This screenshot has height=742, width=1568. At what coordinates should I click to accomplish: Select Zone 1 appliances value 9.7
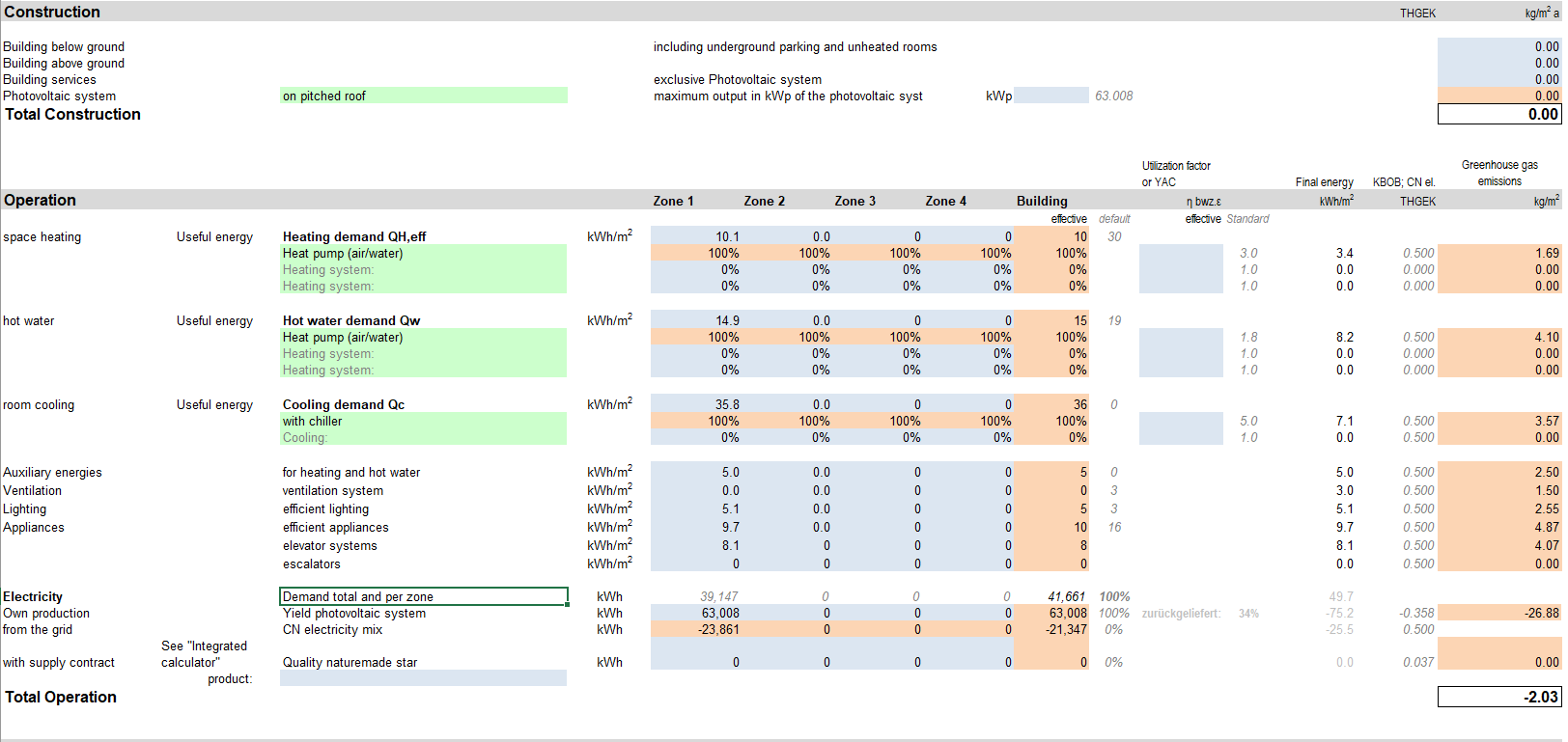(696, 528)
